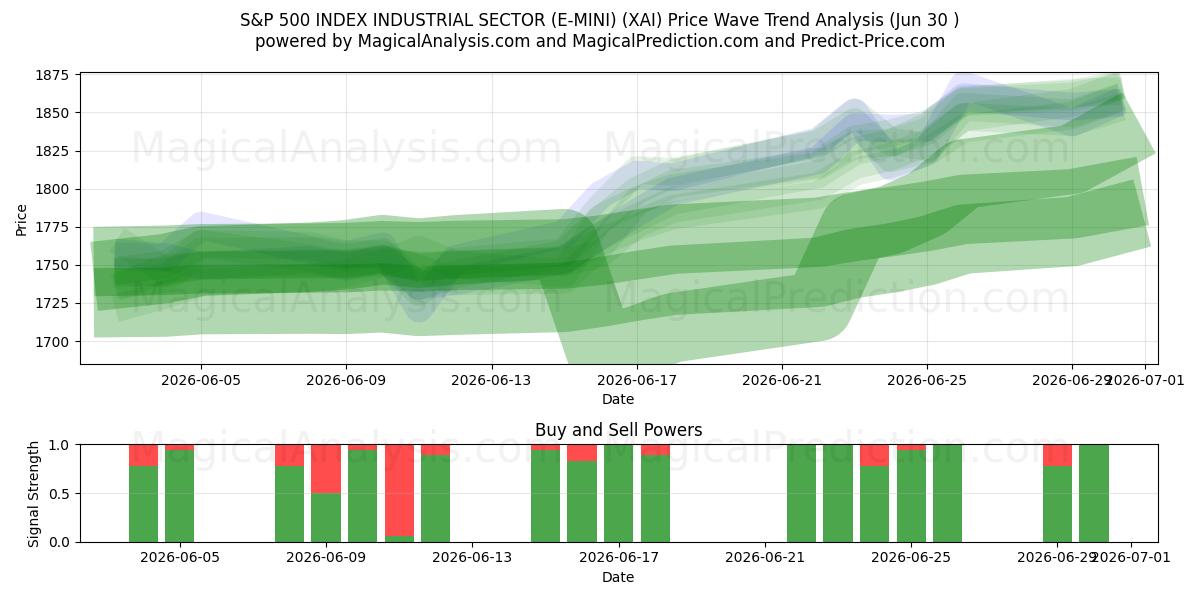1200x600 pixels.
Task: Click the 'Buy and Sell Powers' chart title
Action: click(618, 430)
